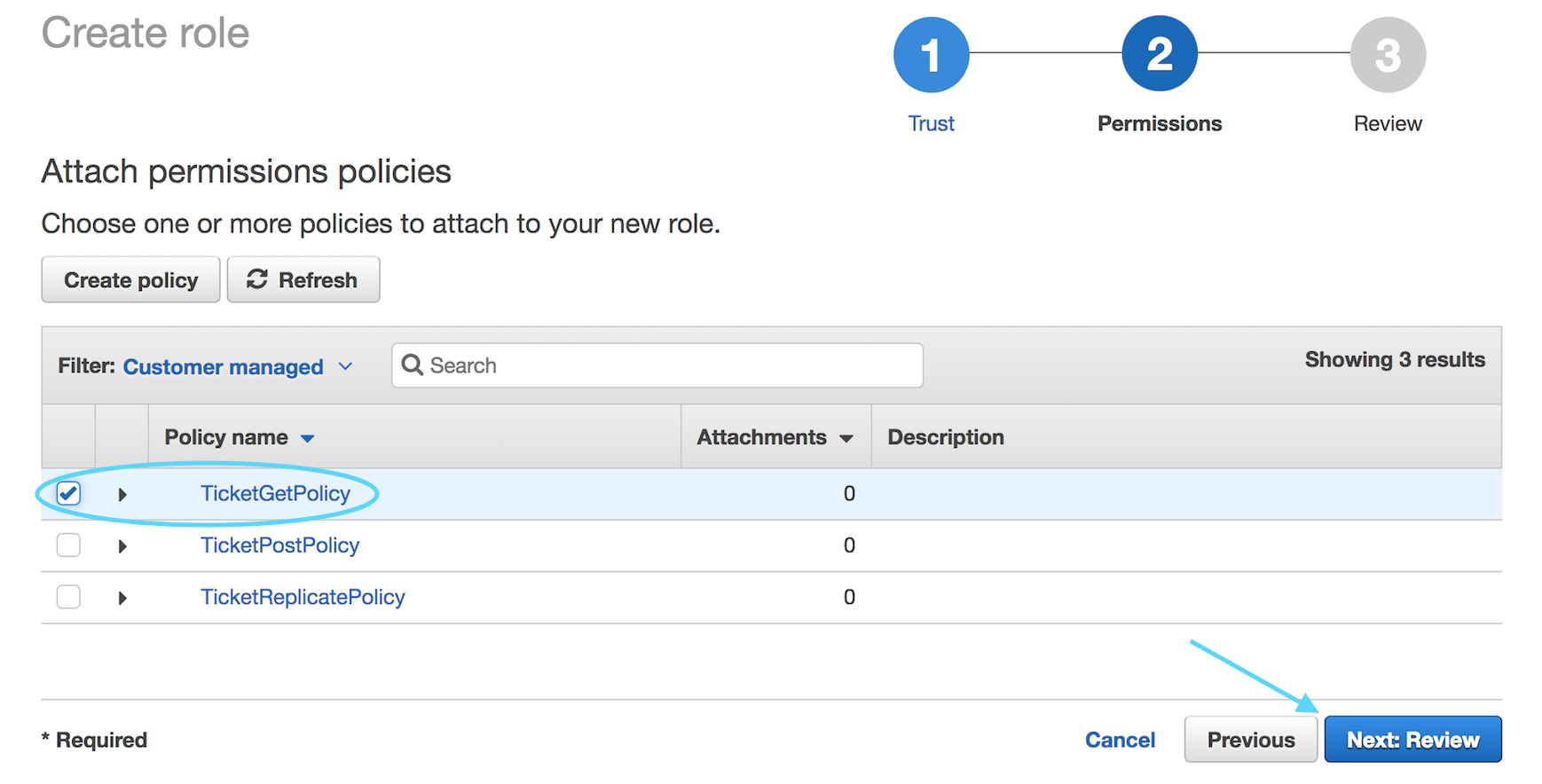
Task: Sort by Policy name arrow icon
Action: point(307,438)
